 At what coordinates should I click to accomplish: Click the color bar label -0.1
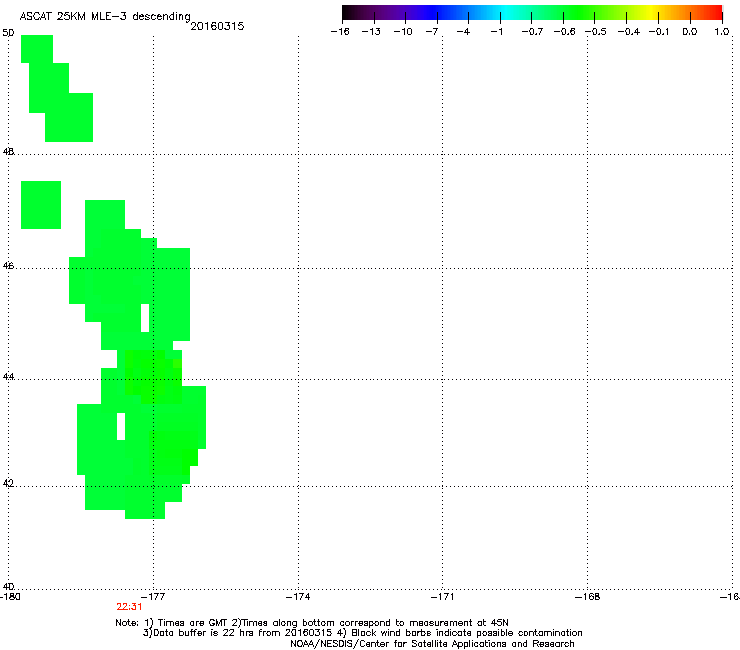pos(659,32)
